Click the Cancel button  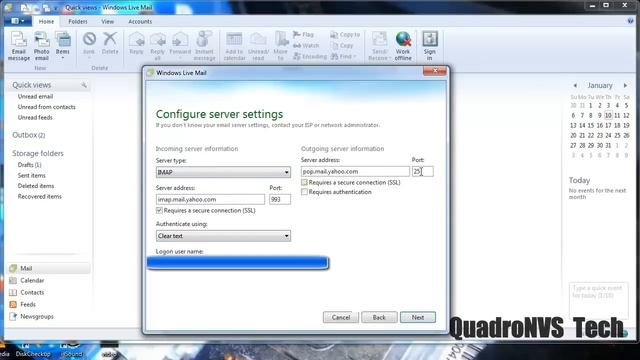coord(341,317)
